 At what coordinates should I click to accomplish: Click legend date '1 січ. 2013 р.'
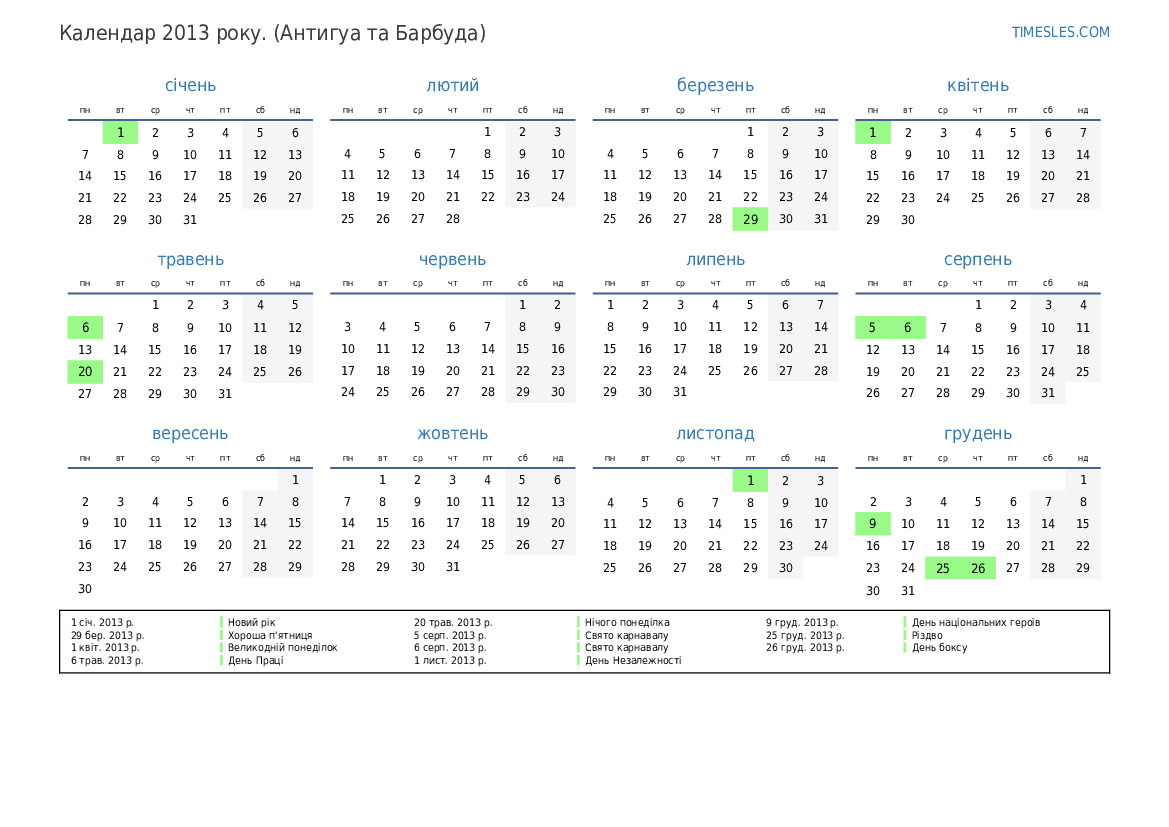(x=102, y=622)
